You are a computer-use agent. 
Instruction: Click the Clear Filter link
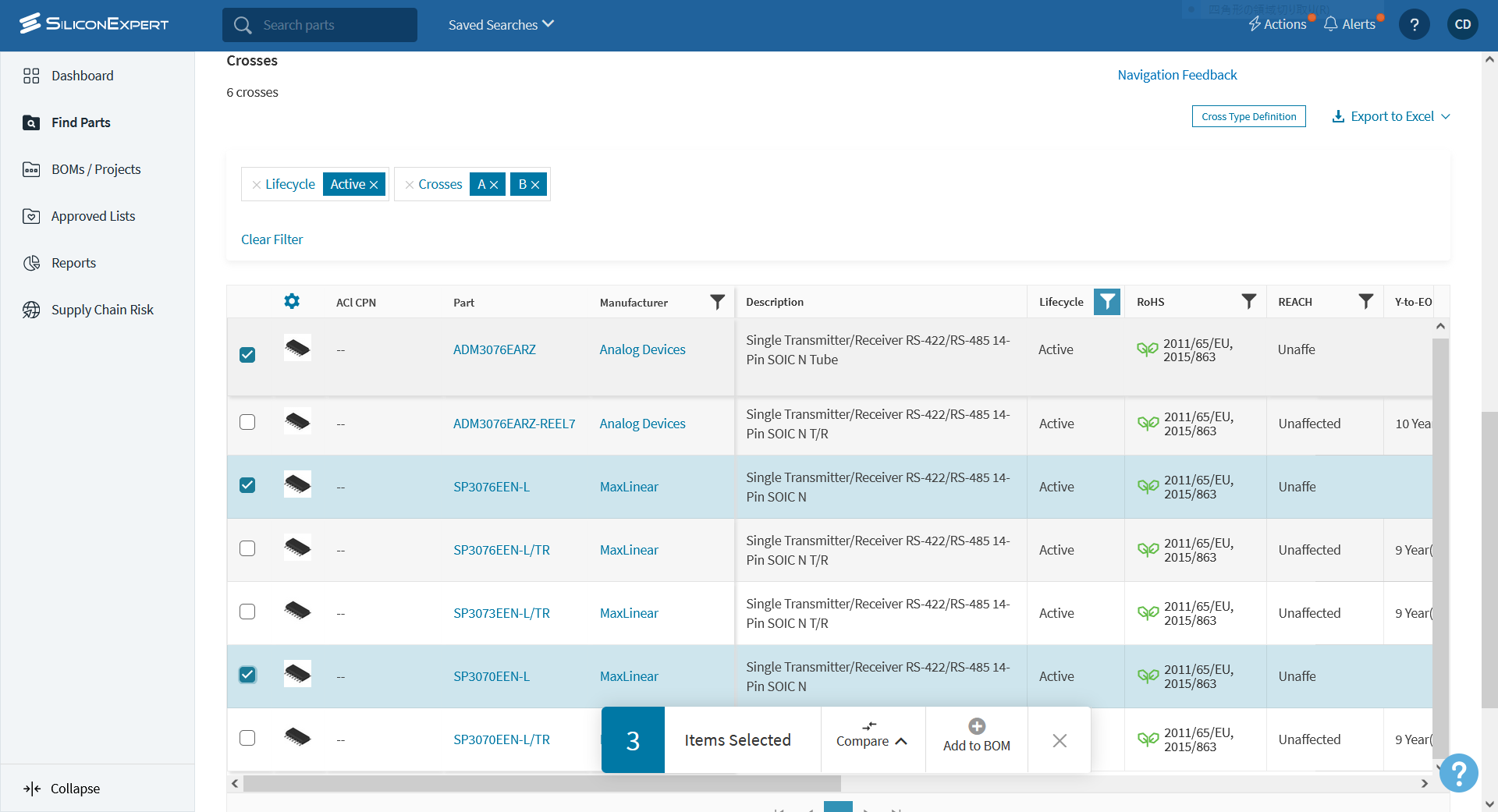(272, 239)
